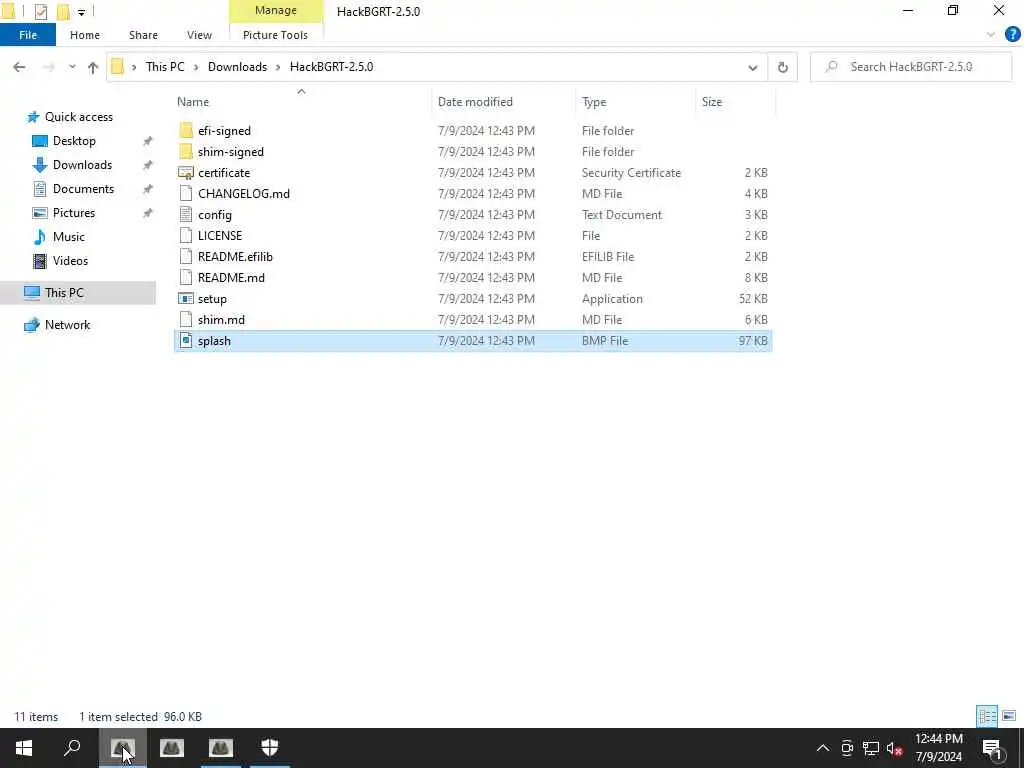Screen dimensions: 1024x768
Task: Sort by the Size column header
Action: click(711, 102)
